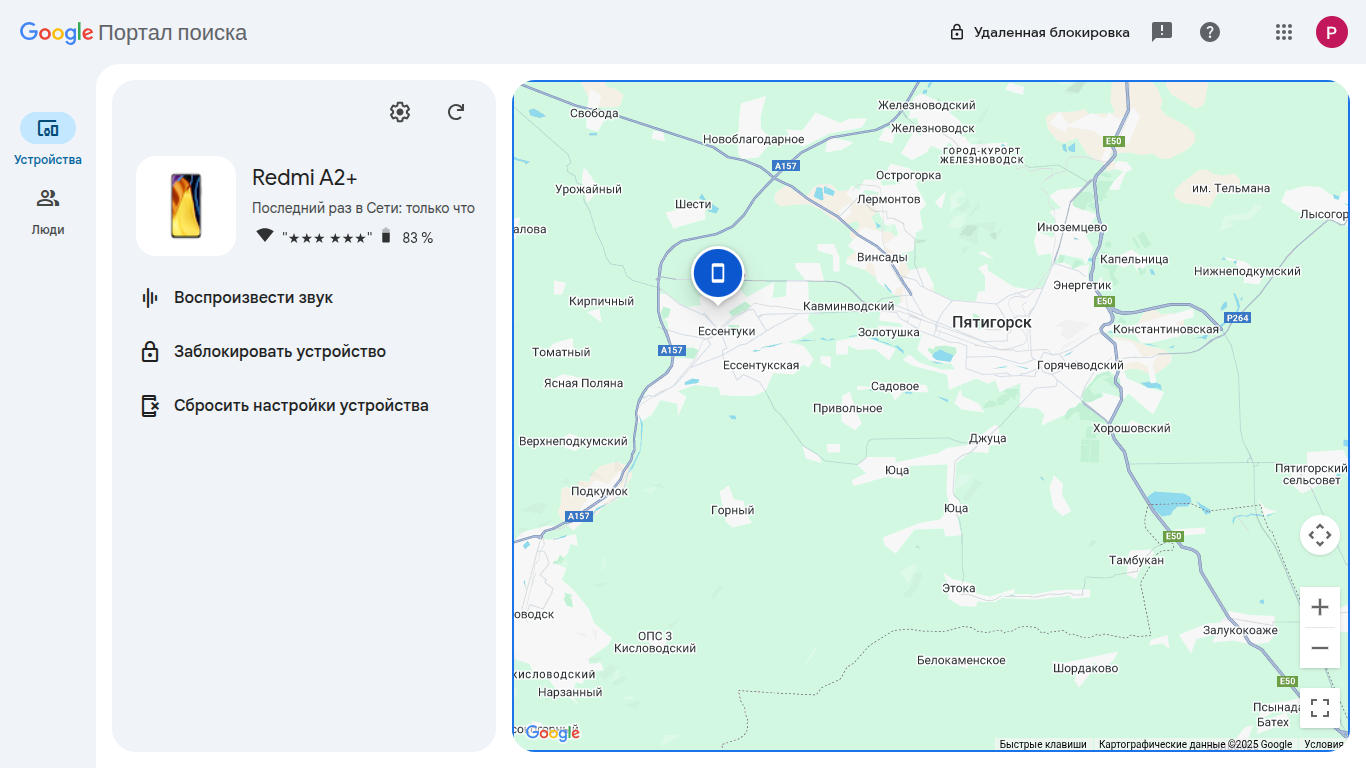Click the Подкумок label on the map
Screen dimensions: 1366x768
coord(599,491)
